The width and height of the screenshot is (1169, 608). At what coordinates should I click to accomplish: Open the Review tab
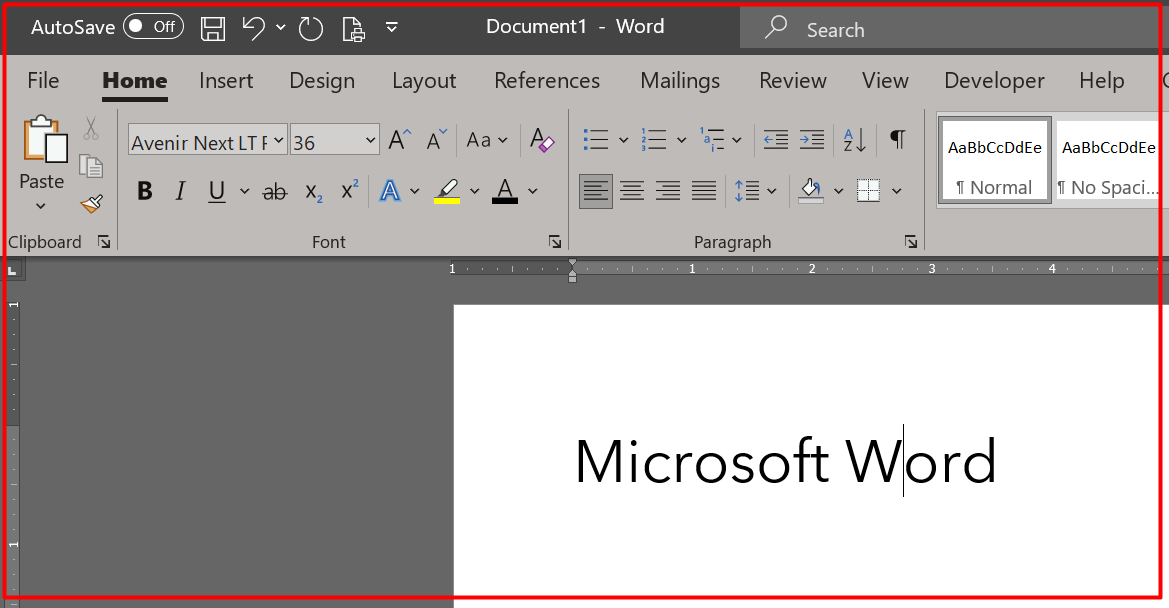pyautogui.click(x=793, y=80)
